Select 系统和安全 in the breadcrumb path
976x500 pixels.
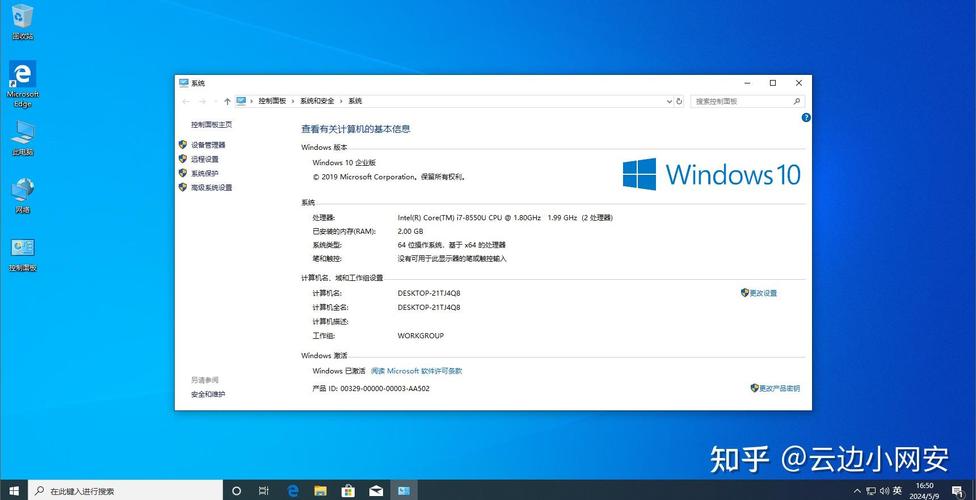pos(317,101)
